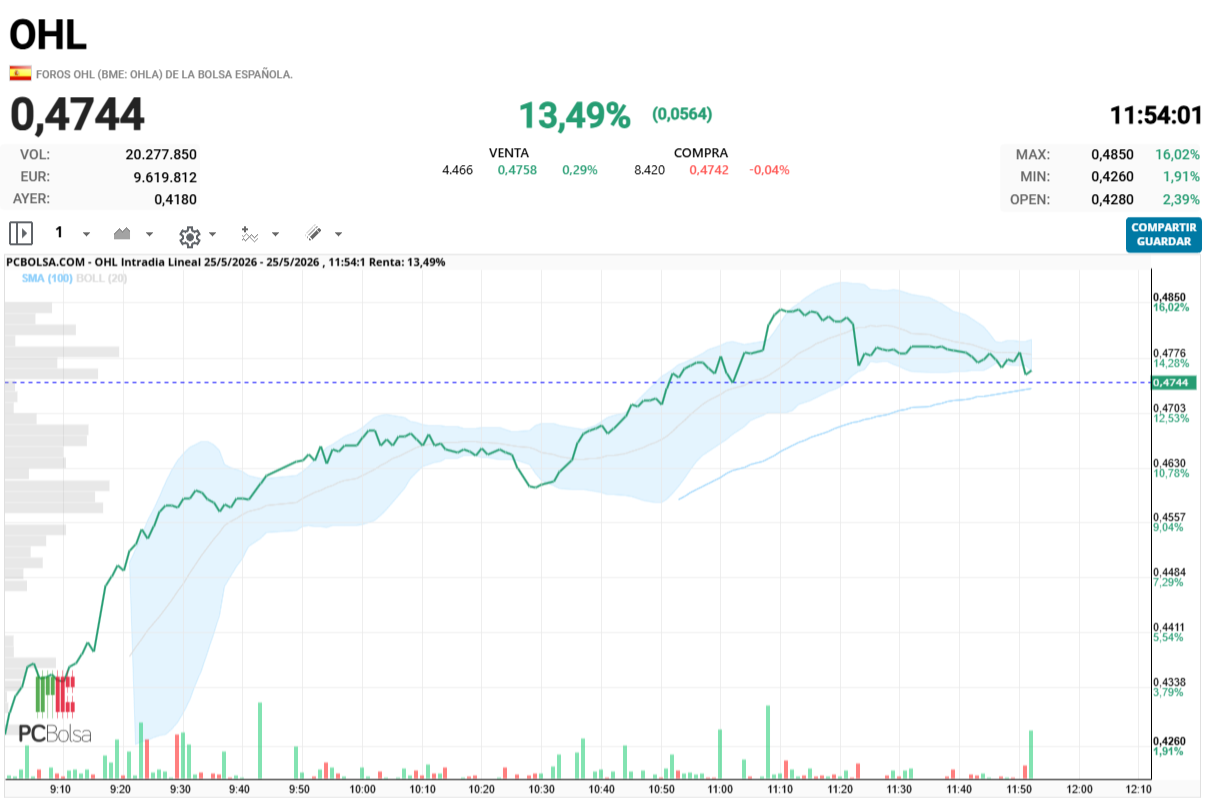Expand the chart type dropdown arrow
The height and width of the screenshot is (798, 1212).
tap(150, 234)
